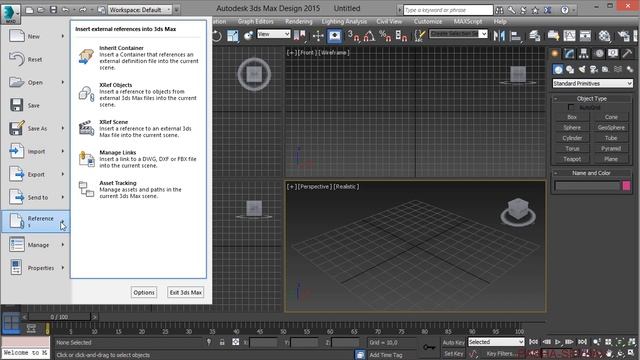Choose Asset Tracking from Reference menu
This screenshot has width=640, height=360.
138,189
